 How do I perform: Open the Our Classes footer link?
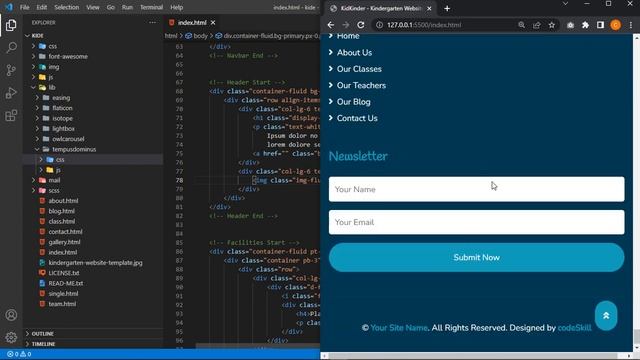coord(359,69)
